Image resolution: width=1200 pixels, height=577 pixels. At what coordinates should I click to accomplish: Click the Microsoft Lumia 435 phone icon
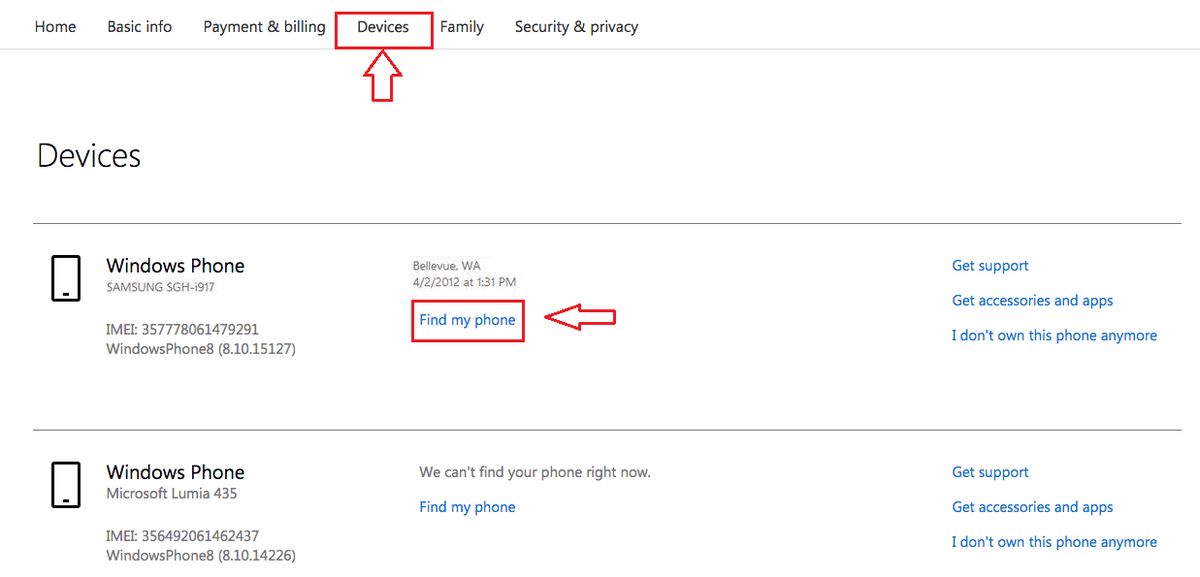click(x=65, y=485)
